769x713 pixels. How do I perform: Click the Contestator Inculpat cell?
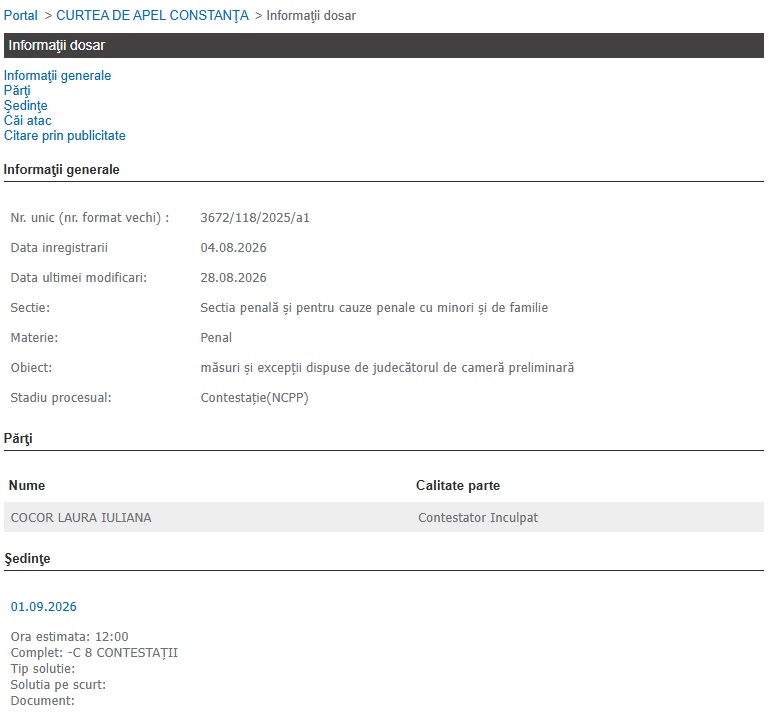(x=478, y=518)
